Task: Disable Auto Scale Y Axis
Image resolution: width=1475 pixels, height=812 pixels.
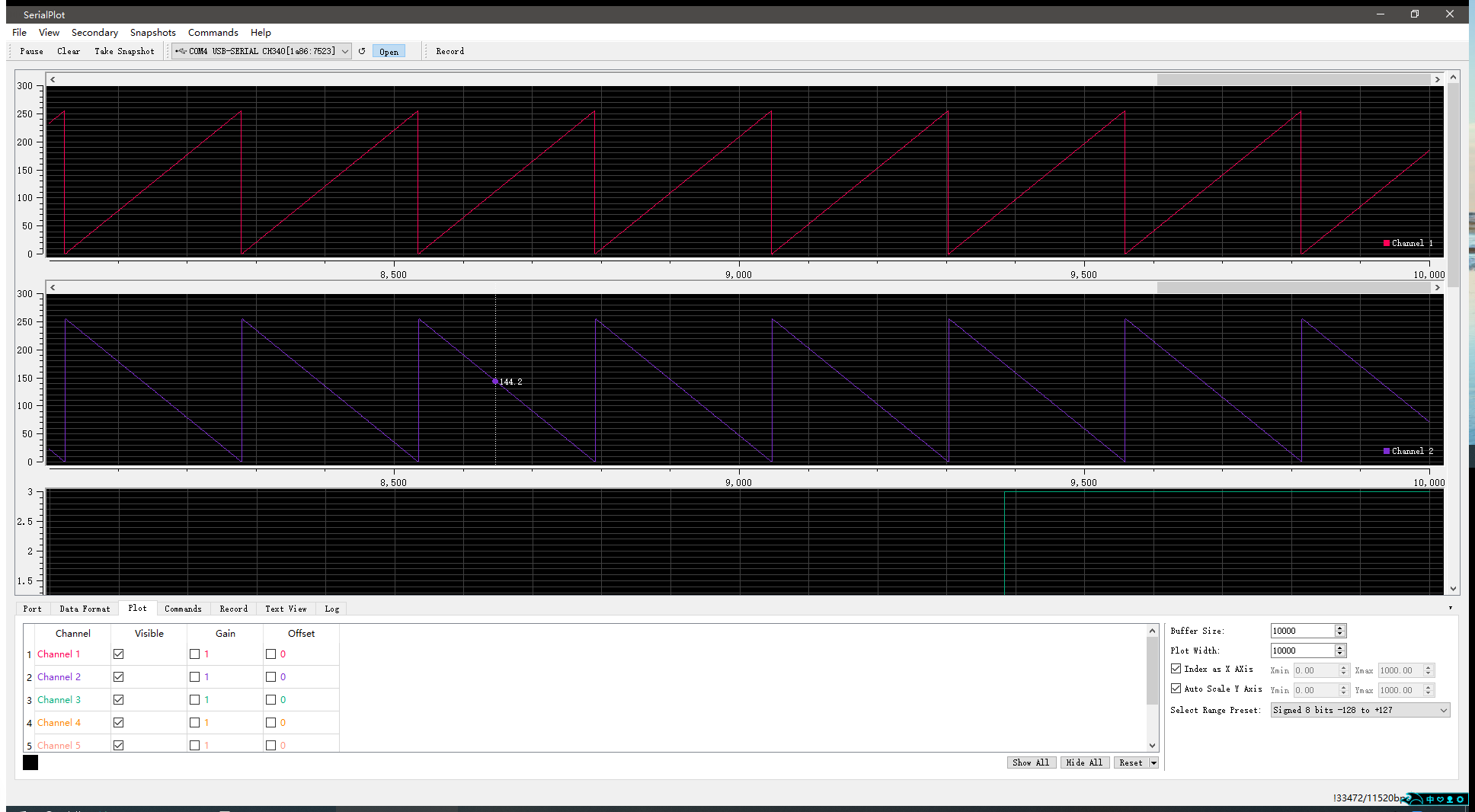Action: point(1176,689)
